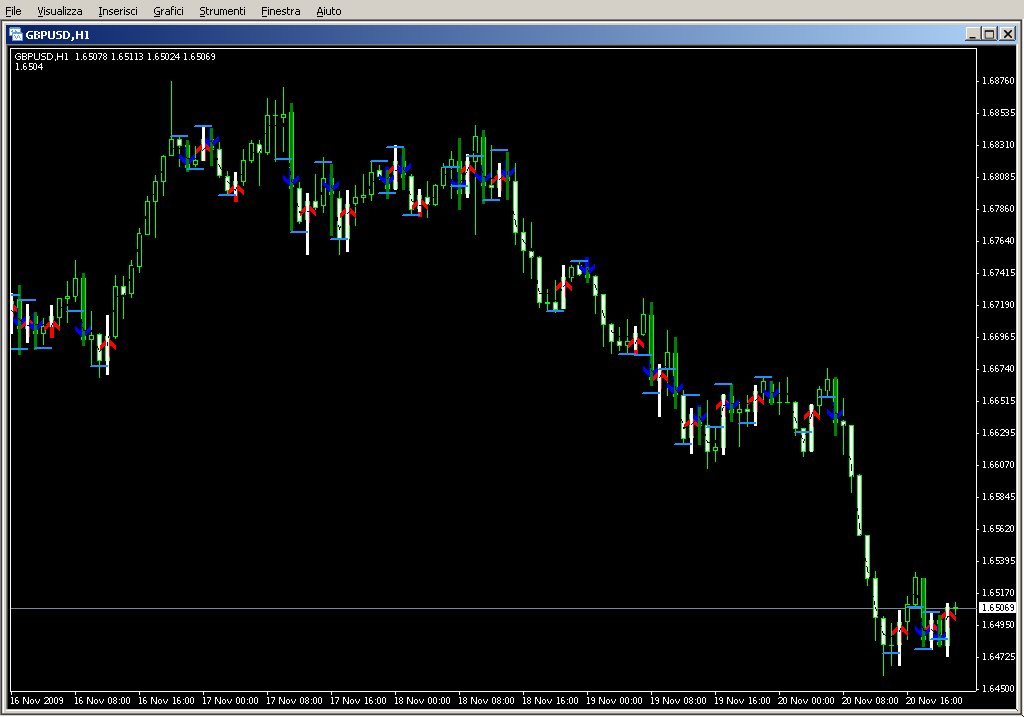This screenshot has height=717, width=1024.
Task: Click price scale value 1.68760
Action: [x=999, y=80]
